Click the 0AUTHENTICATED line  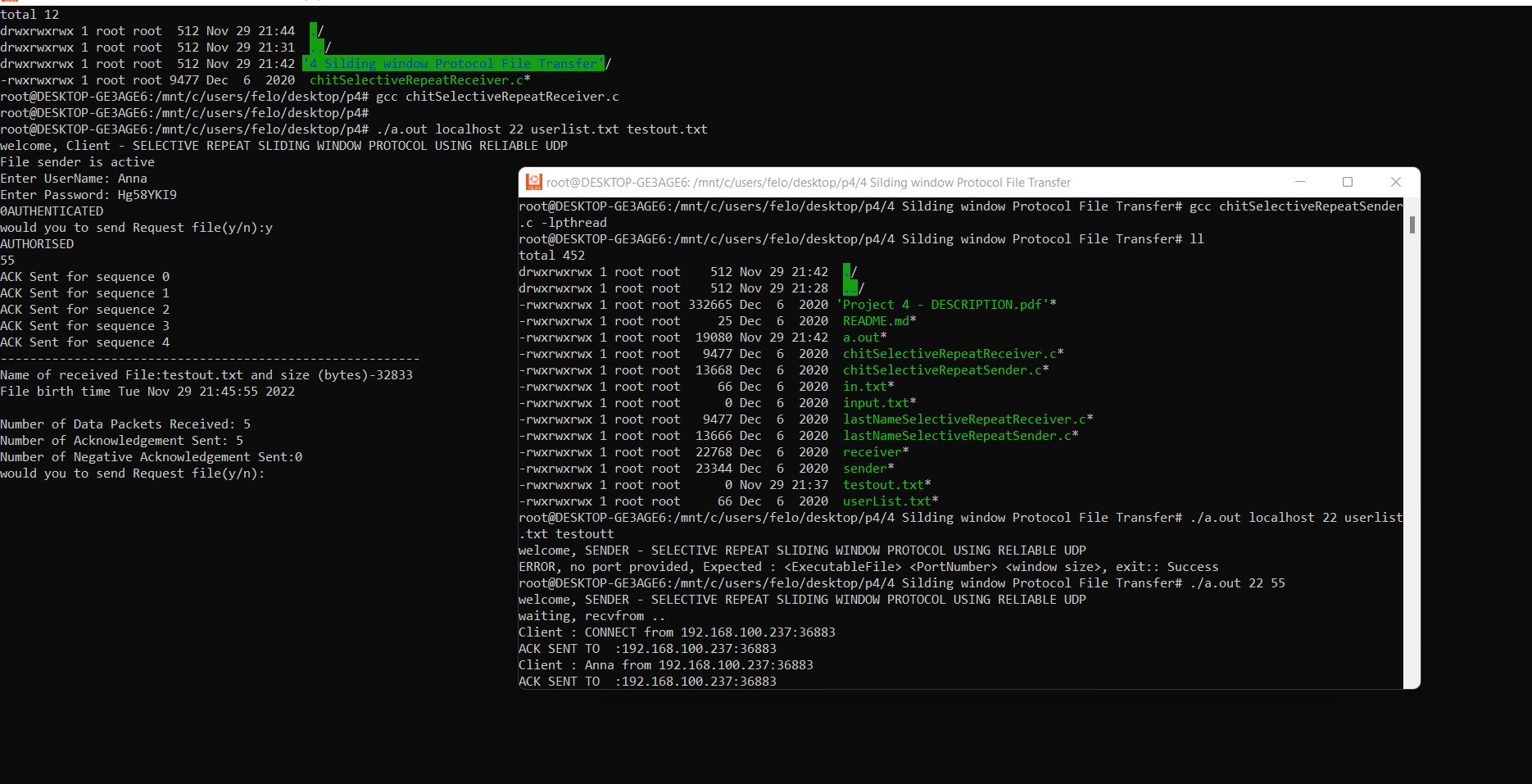pyautogui.click(x=52, y=211)
